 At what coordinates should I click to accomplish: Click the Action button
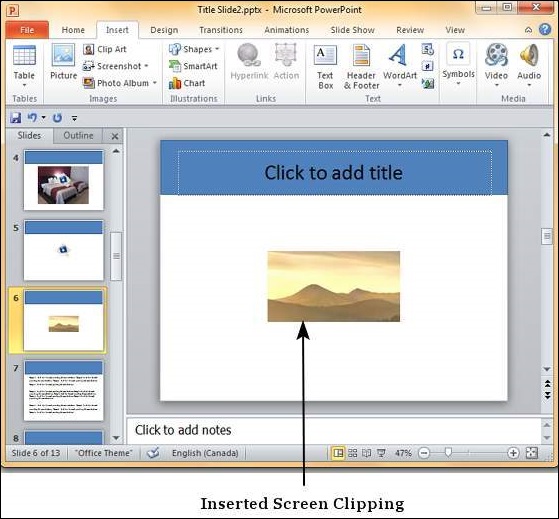click(286, 61)
